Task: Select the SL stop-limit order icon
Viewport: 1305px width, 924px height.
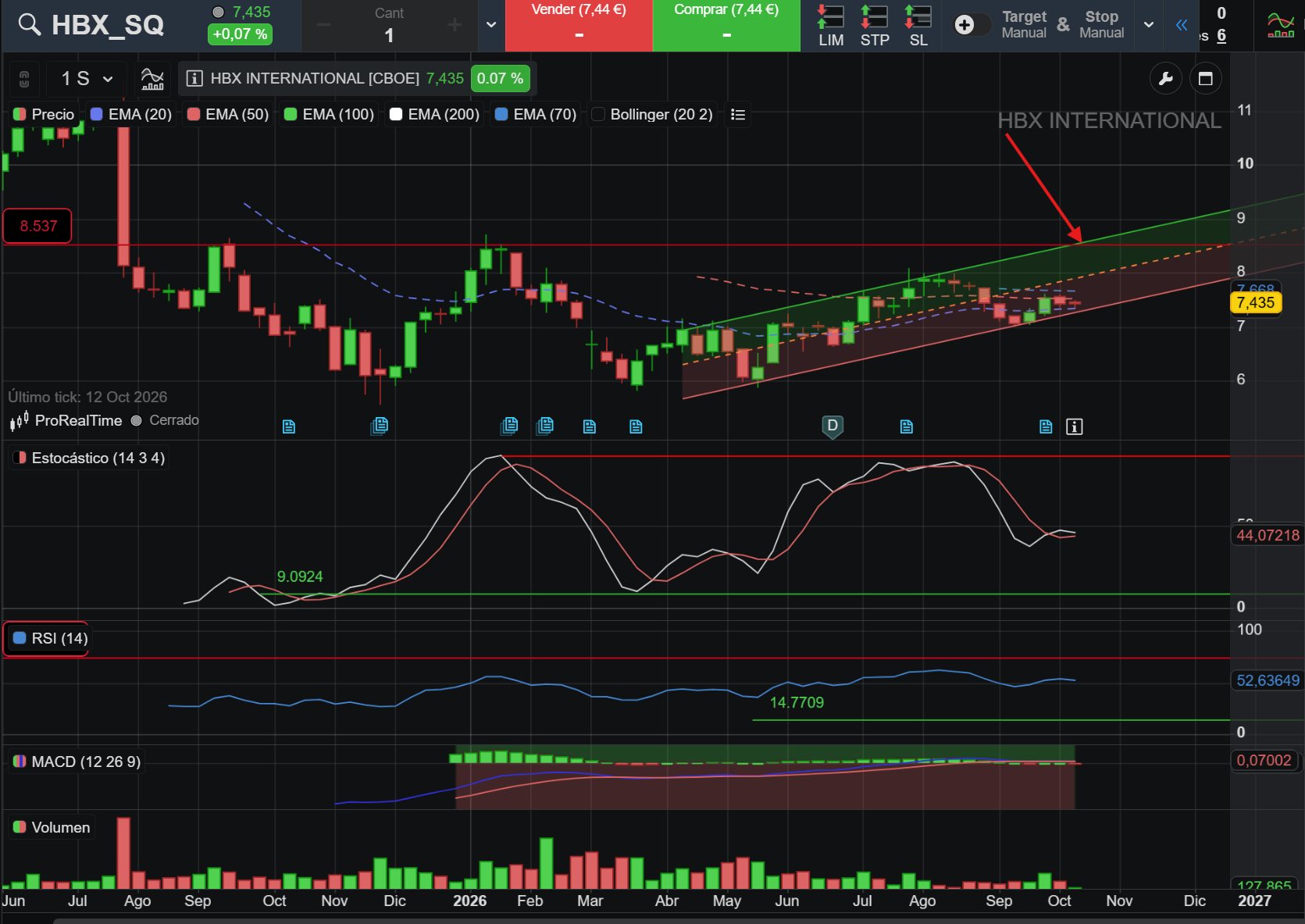Action: 918,26
